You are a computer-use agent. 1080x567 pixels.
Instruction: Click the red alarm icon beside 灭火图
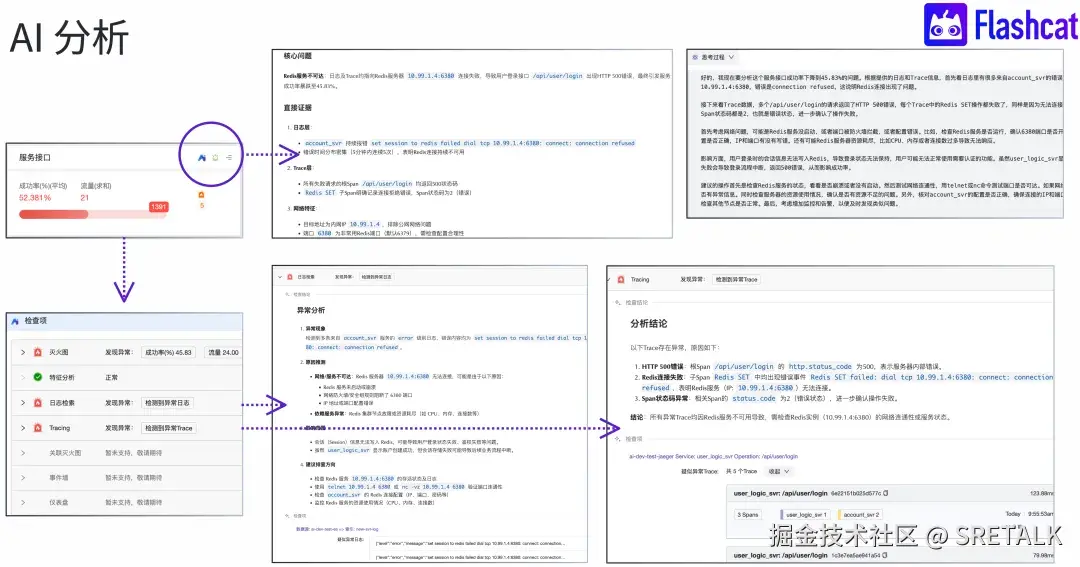[x=38, y=352]
